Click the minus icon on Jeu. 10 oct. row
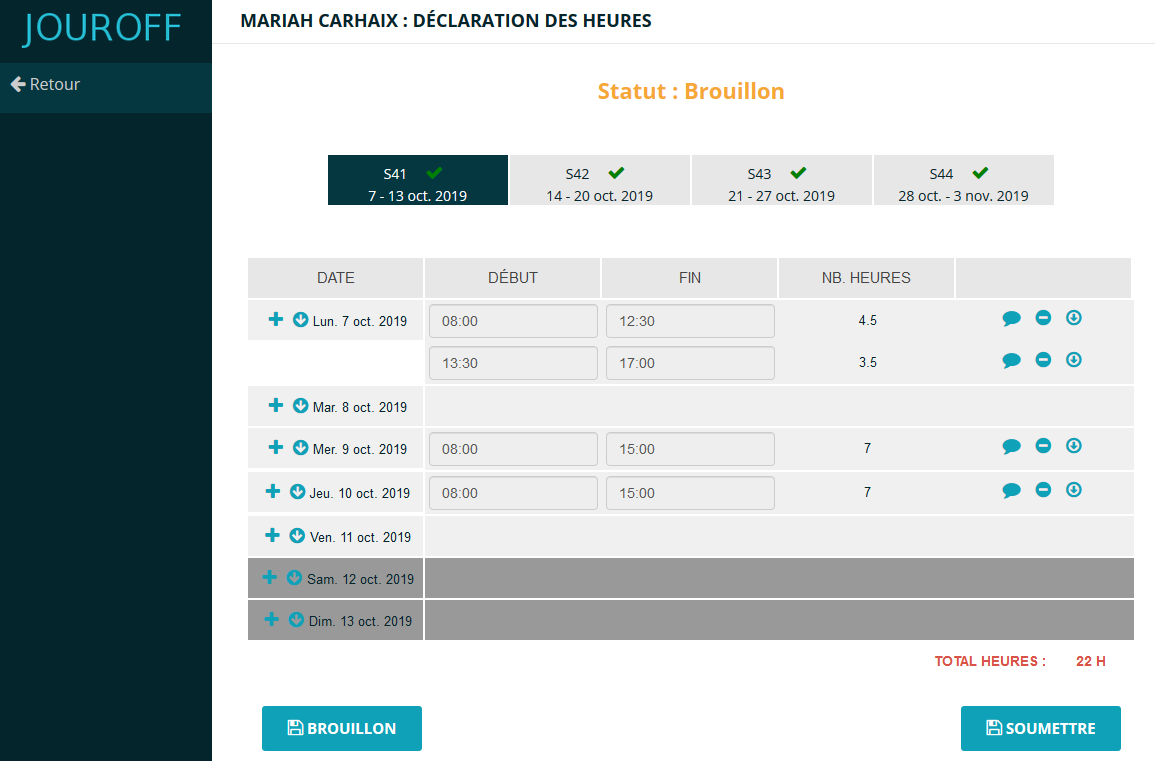The width and height of the screenshot is (1155, 761). coord(1043,490)
